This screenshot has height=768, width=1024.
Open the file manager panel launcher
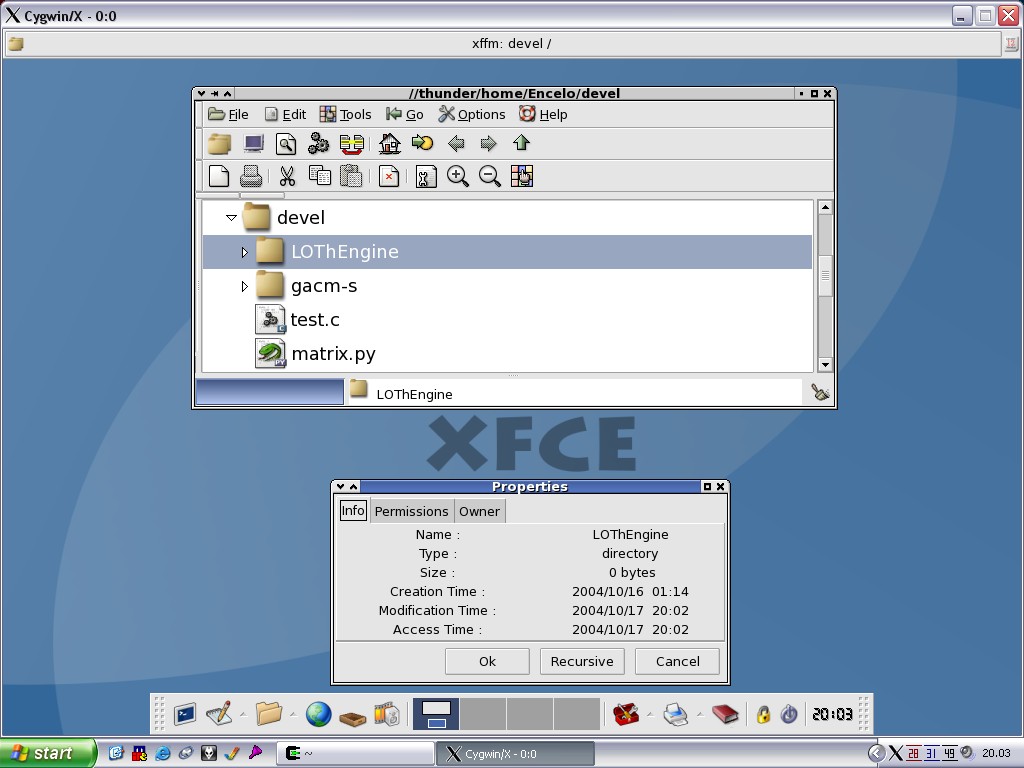tap(268, 714)
